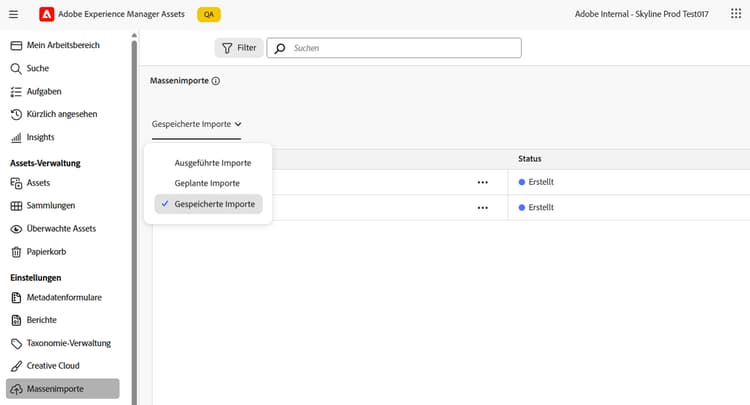
Task: Click the Adobe logo icon
Action: (x=46, y=14)
